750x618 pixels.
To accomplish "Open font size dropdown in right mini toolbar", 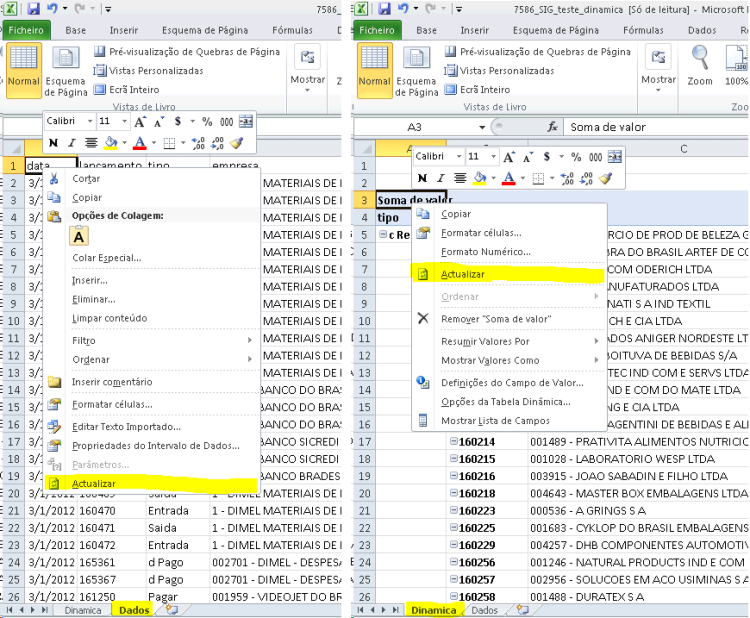I will [x=482, y=156].
